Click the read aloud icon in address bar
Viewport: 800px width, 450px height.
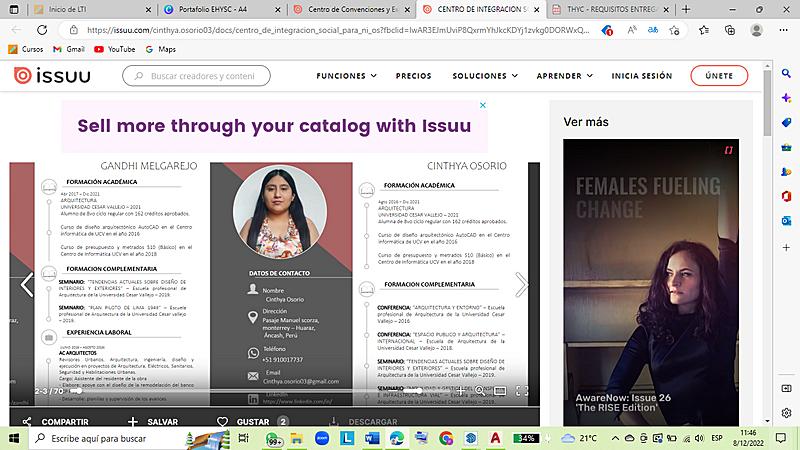[632, 30]
